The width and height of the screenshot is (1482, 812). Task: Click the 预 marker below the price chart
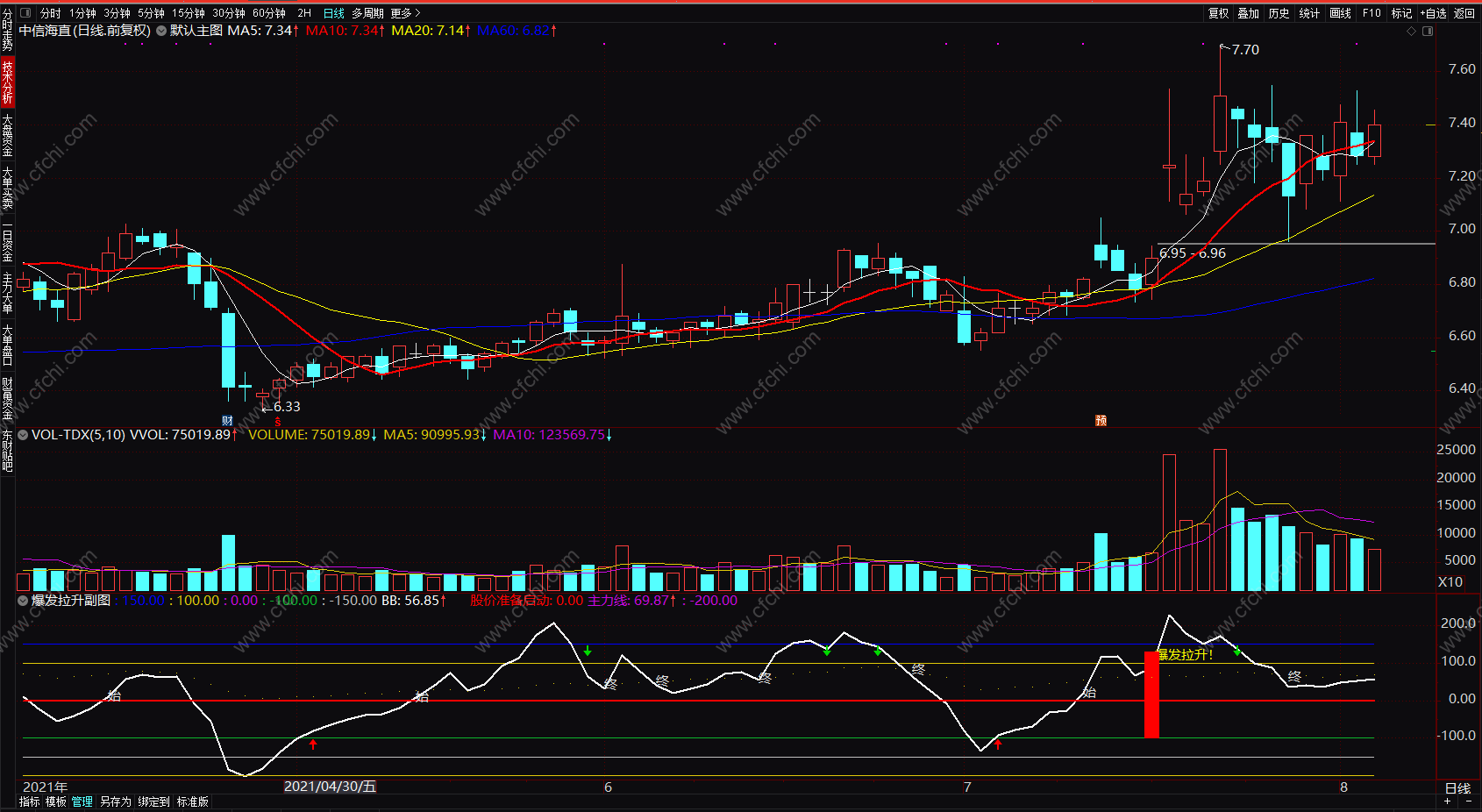point(1101,421)
